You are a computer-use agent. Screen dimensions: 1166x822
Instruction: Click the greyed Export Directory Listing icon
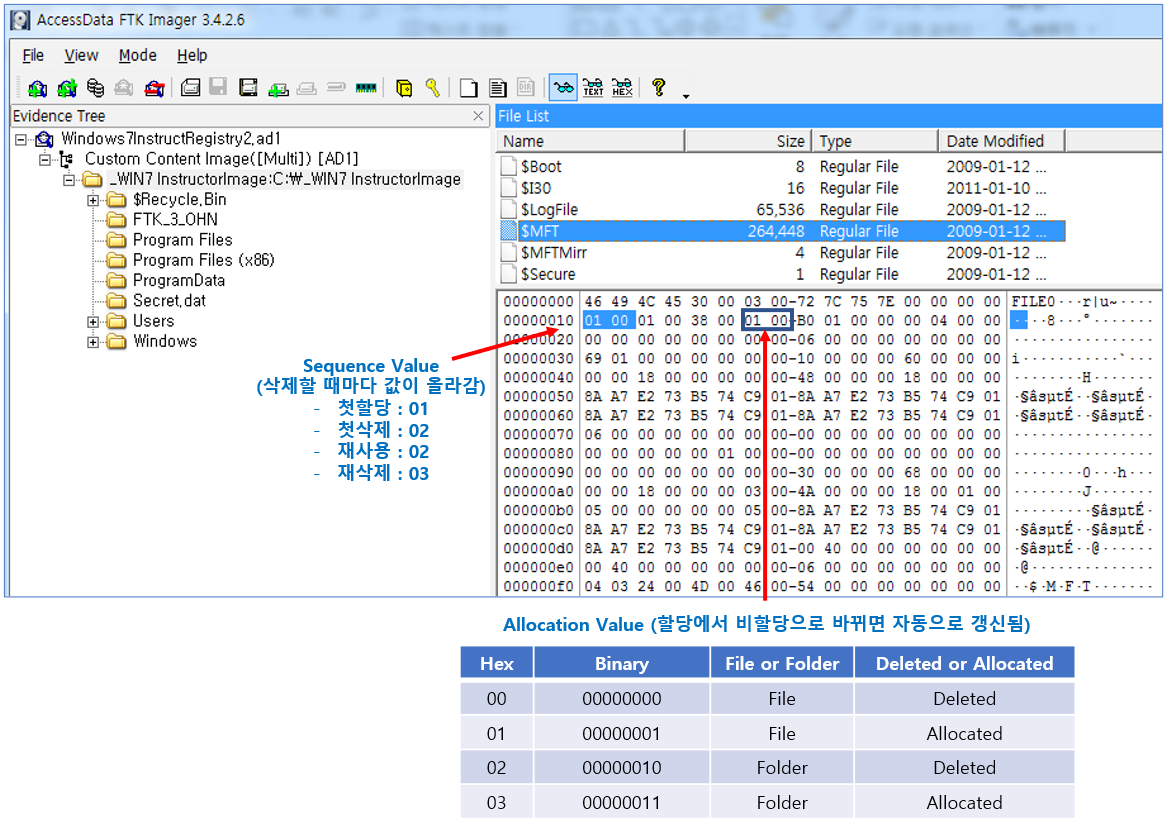pos(526,88)
